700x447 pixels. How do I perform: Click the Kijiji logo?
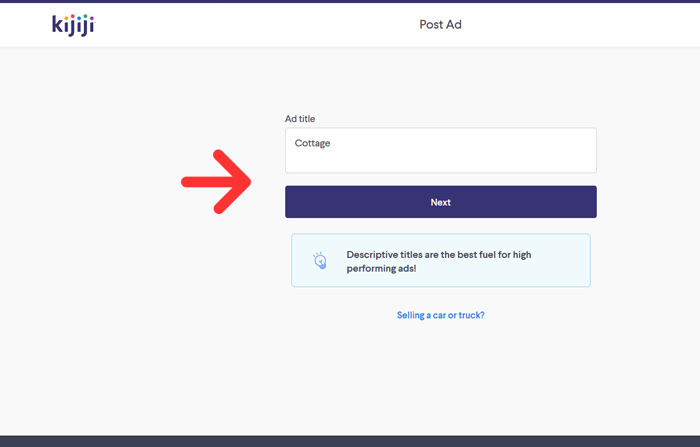pos(74,25)
